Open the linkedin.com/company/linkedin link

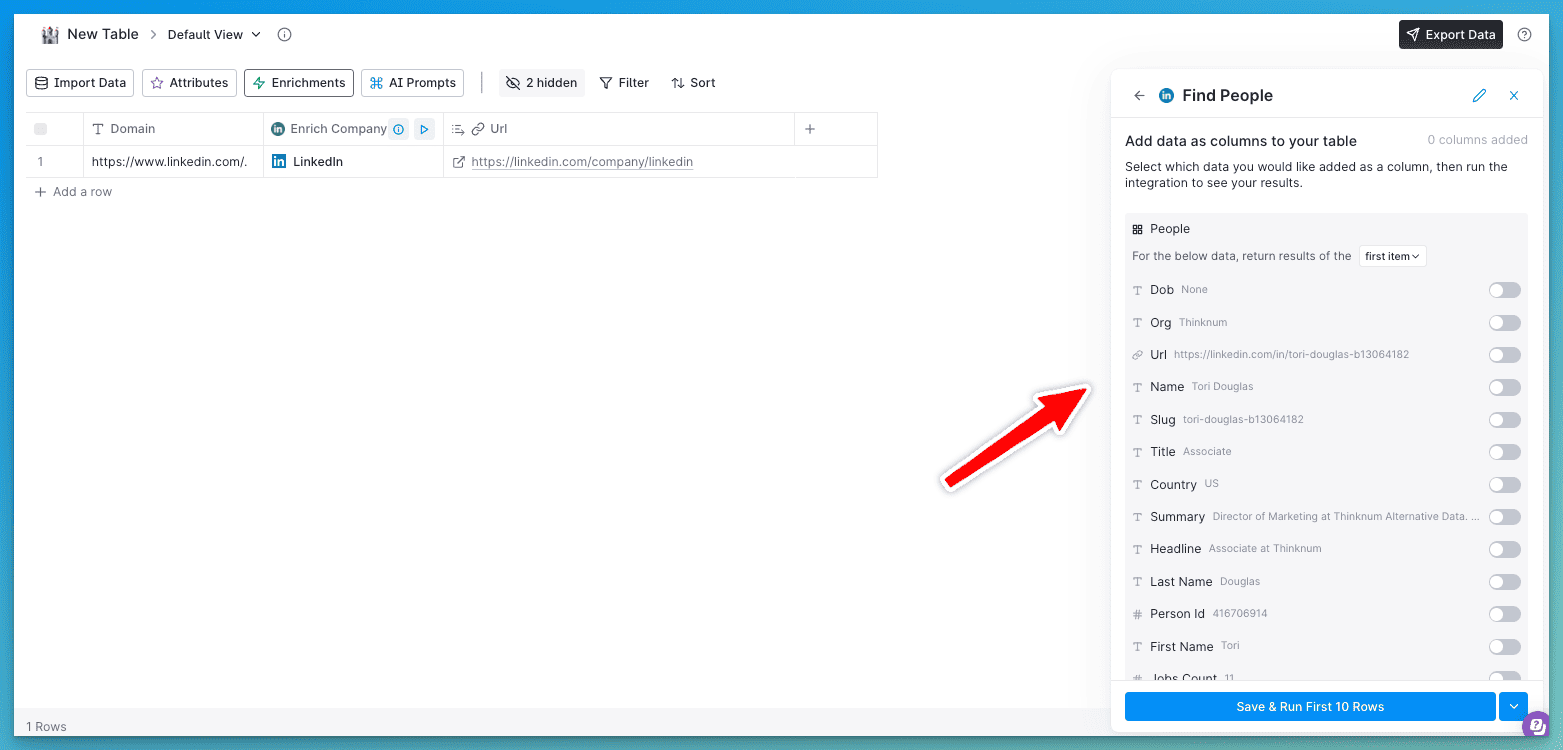[582, 162]
